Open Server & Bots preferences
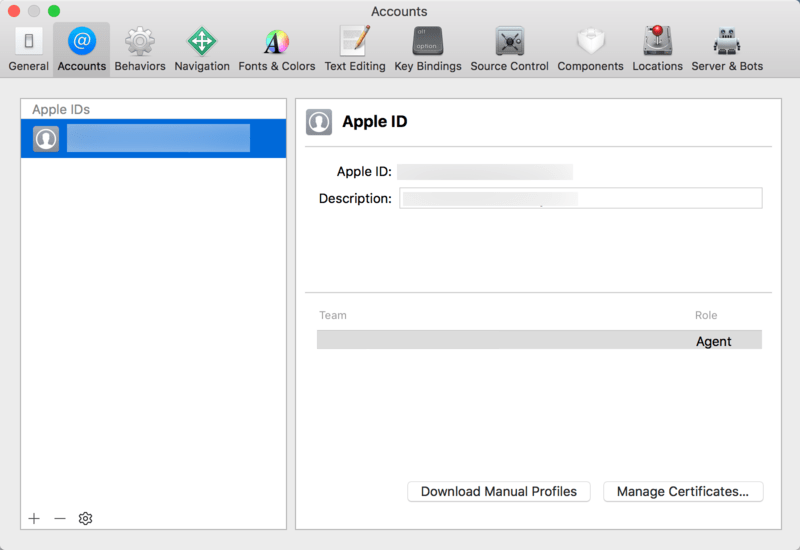The width and height of the screenshot is (800, 550). click(x=727, y=49)
